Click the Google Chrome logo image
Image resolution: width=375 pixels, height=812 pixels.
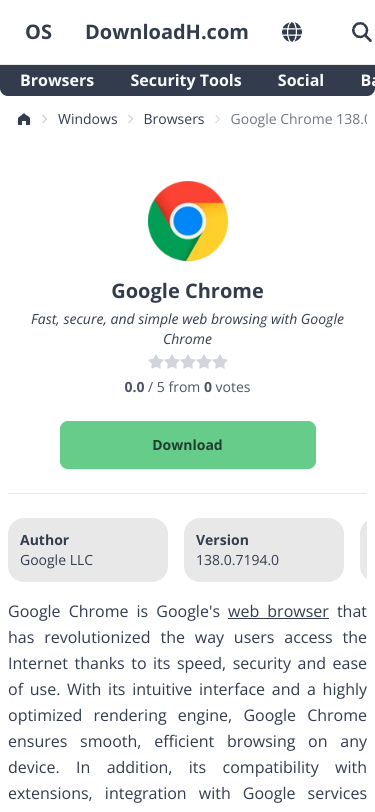tap(188, 221)
